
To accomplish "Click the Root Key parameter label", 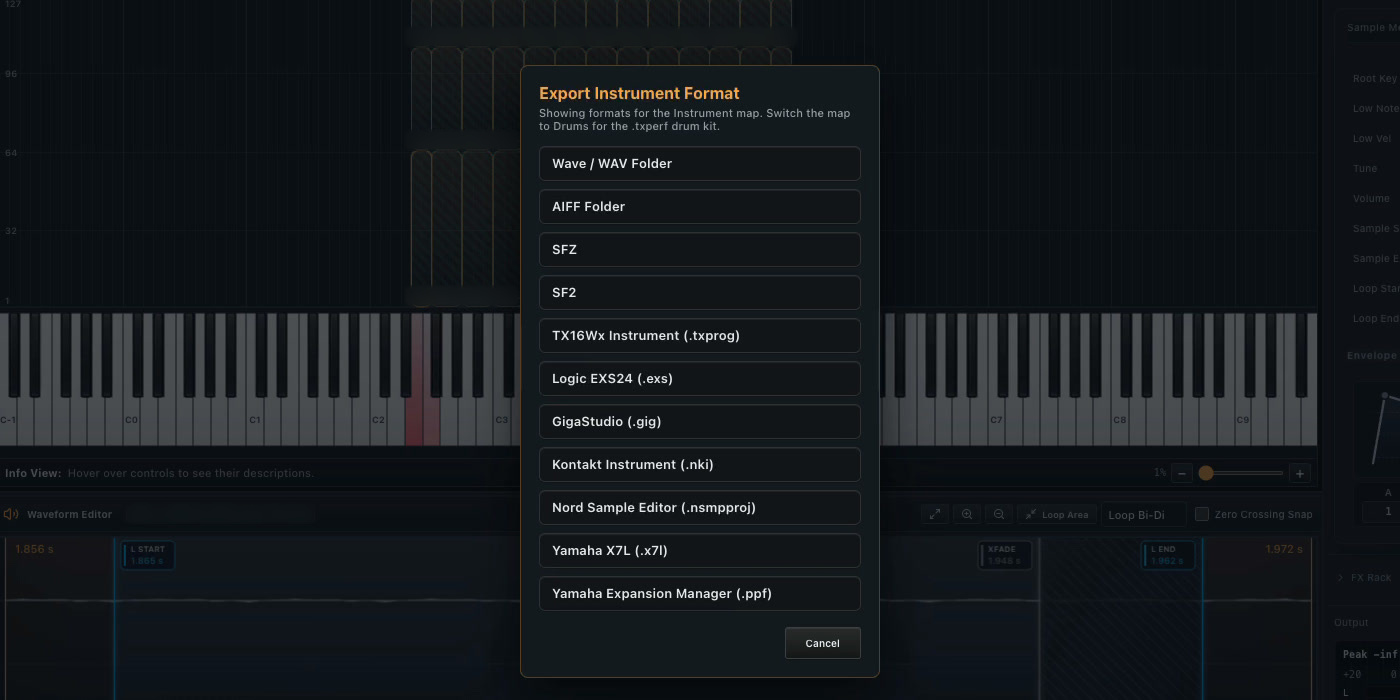I will tap(1375, 79).
